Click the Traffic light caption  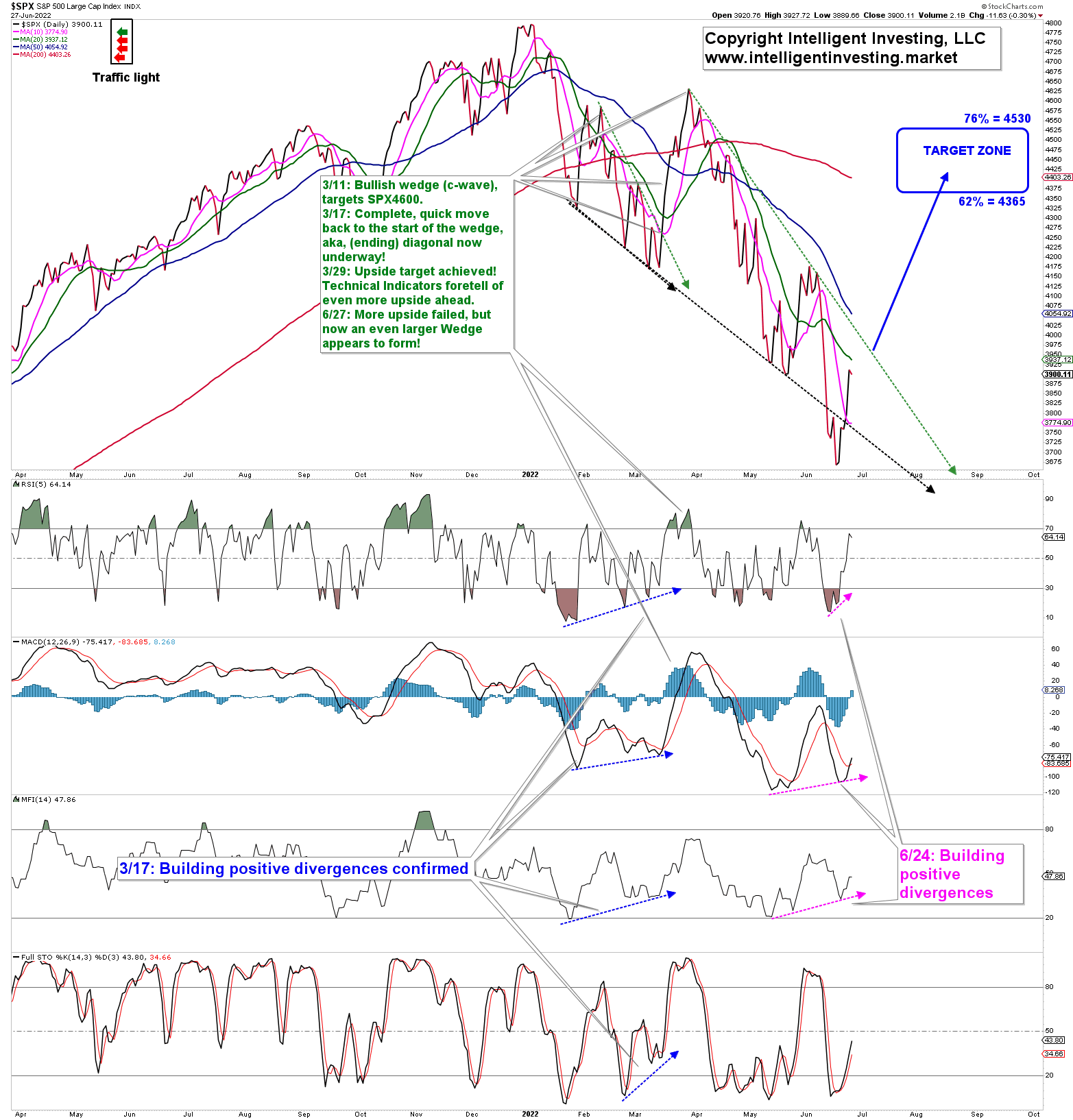coord(126,77)
